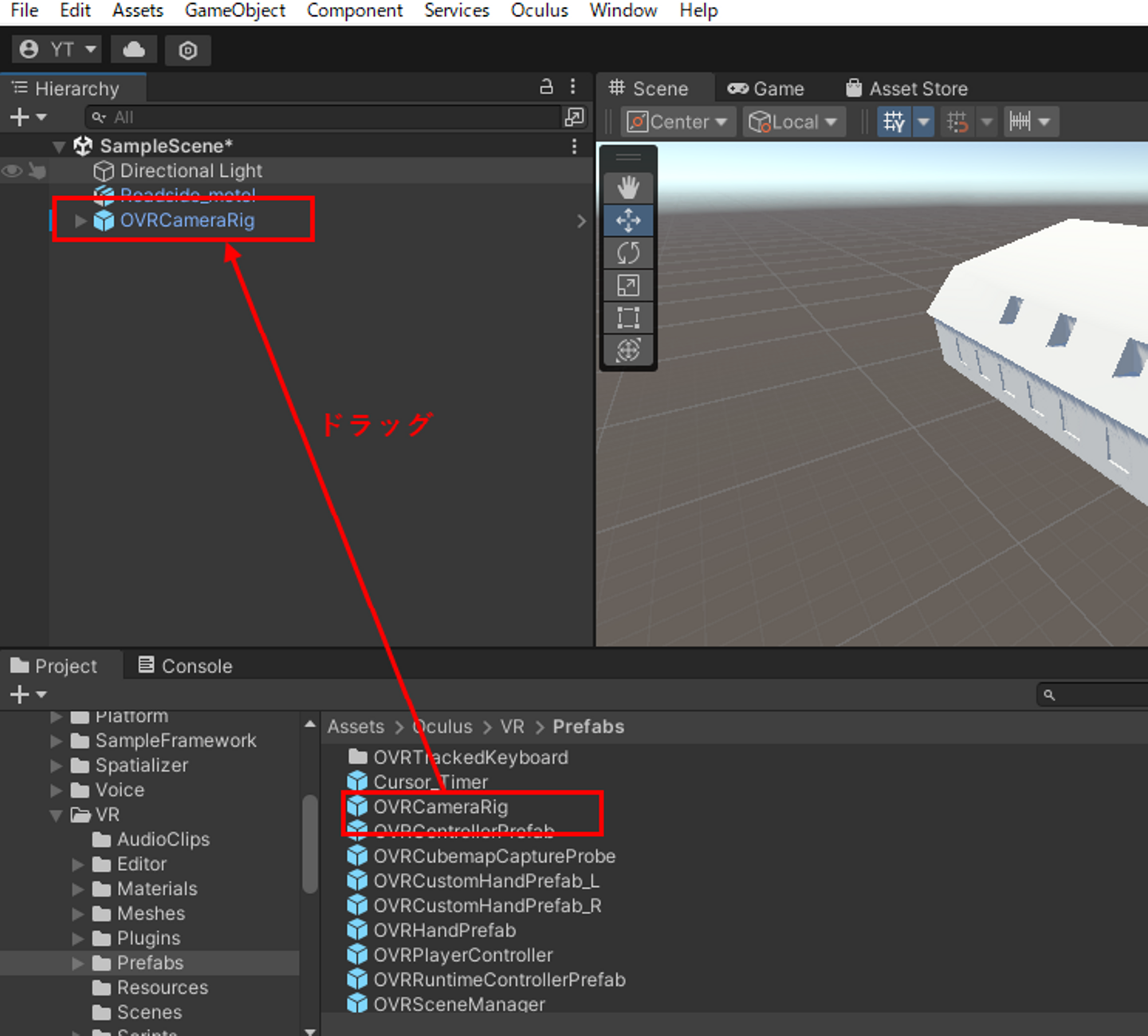
Task: Select the Rotate tool
Action: tap(628, 253)
